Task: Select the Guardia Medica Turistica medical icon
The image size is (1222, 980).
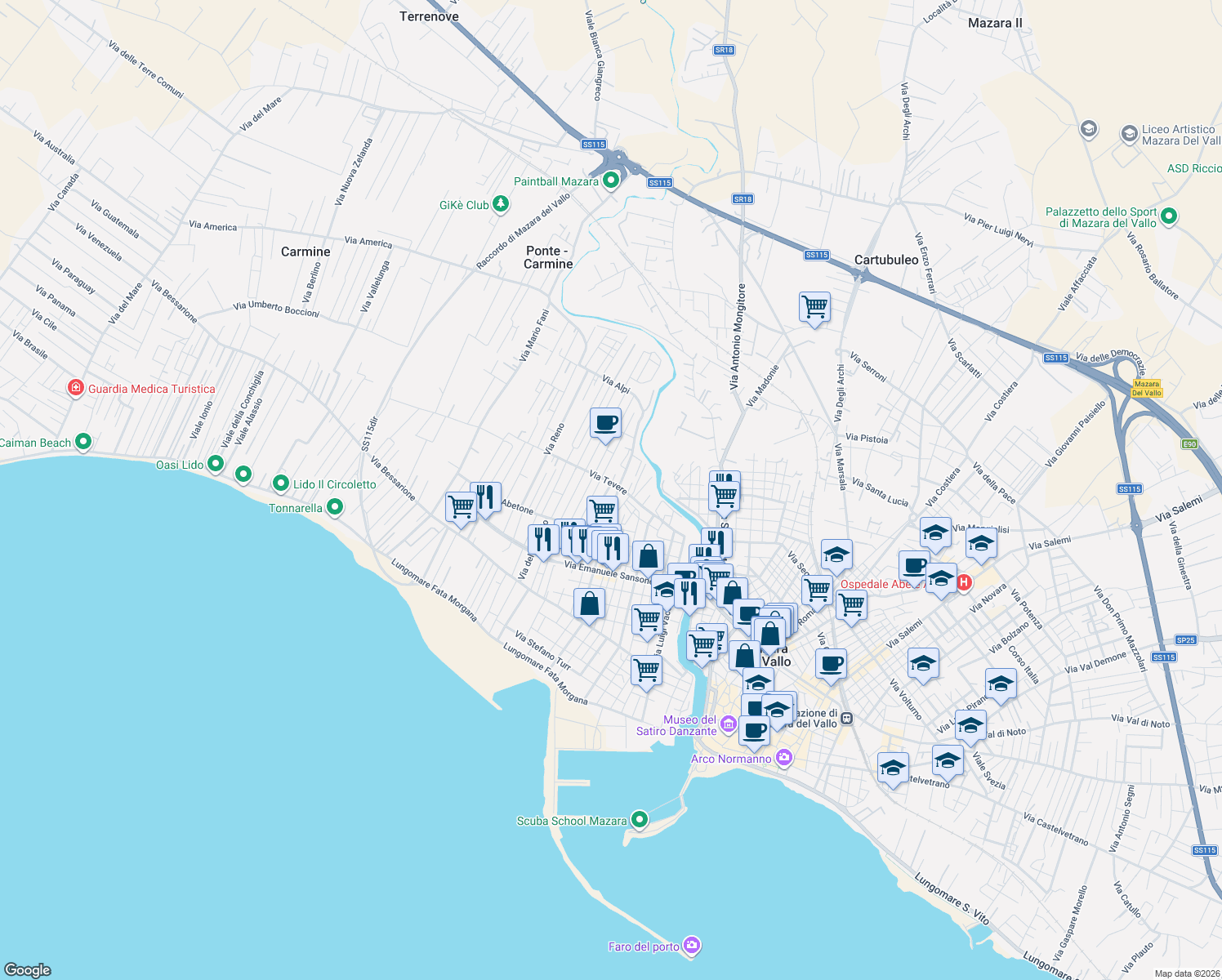Action: coord(76,388)
